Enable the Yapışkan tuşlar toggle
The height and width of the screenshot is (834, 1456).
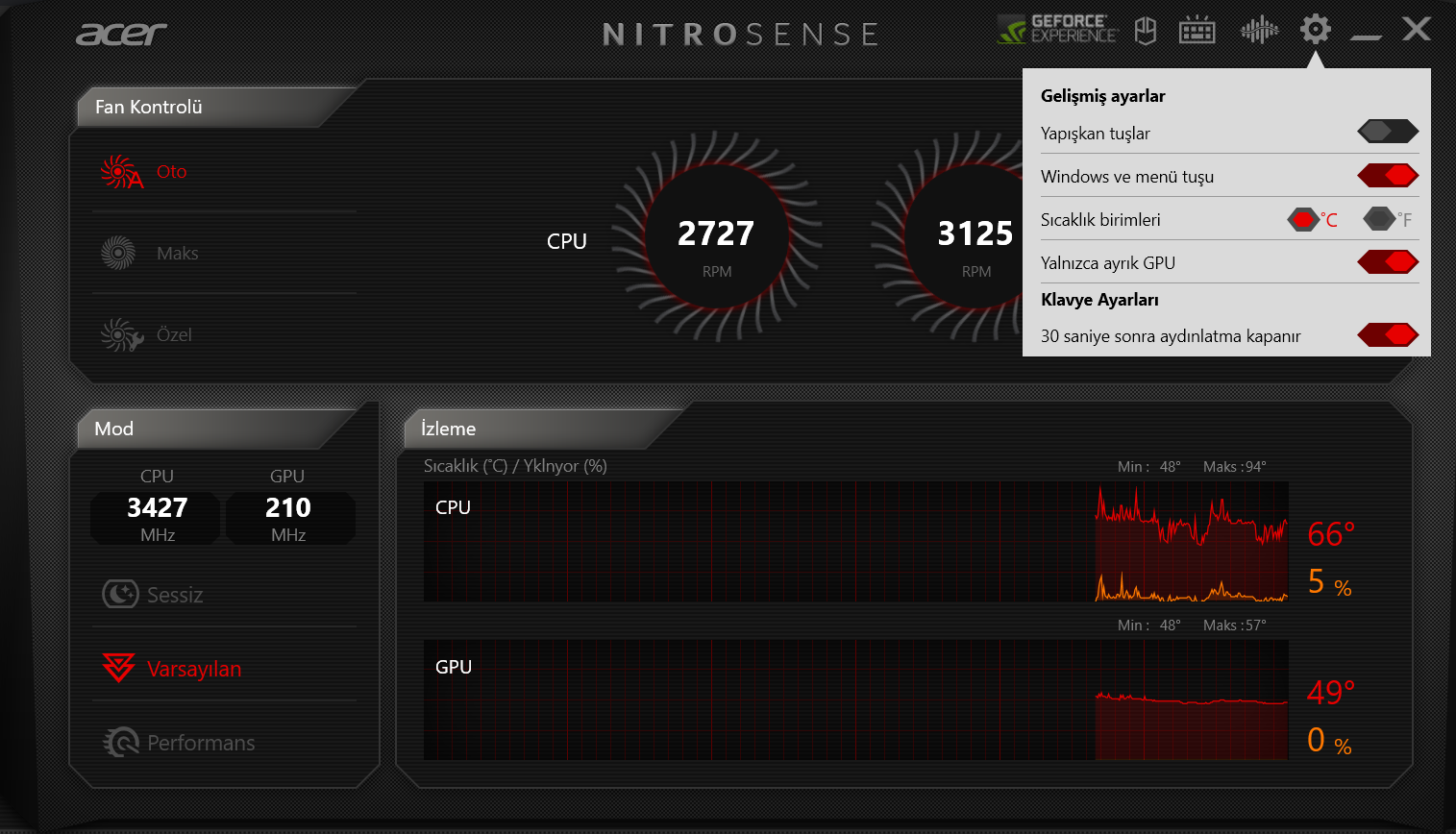[x=1388, y=132]
